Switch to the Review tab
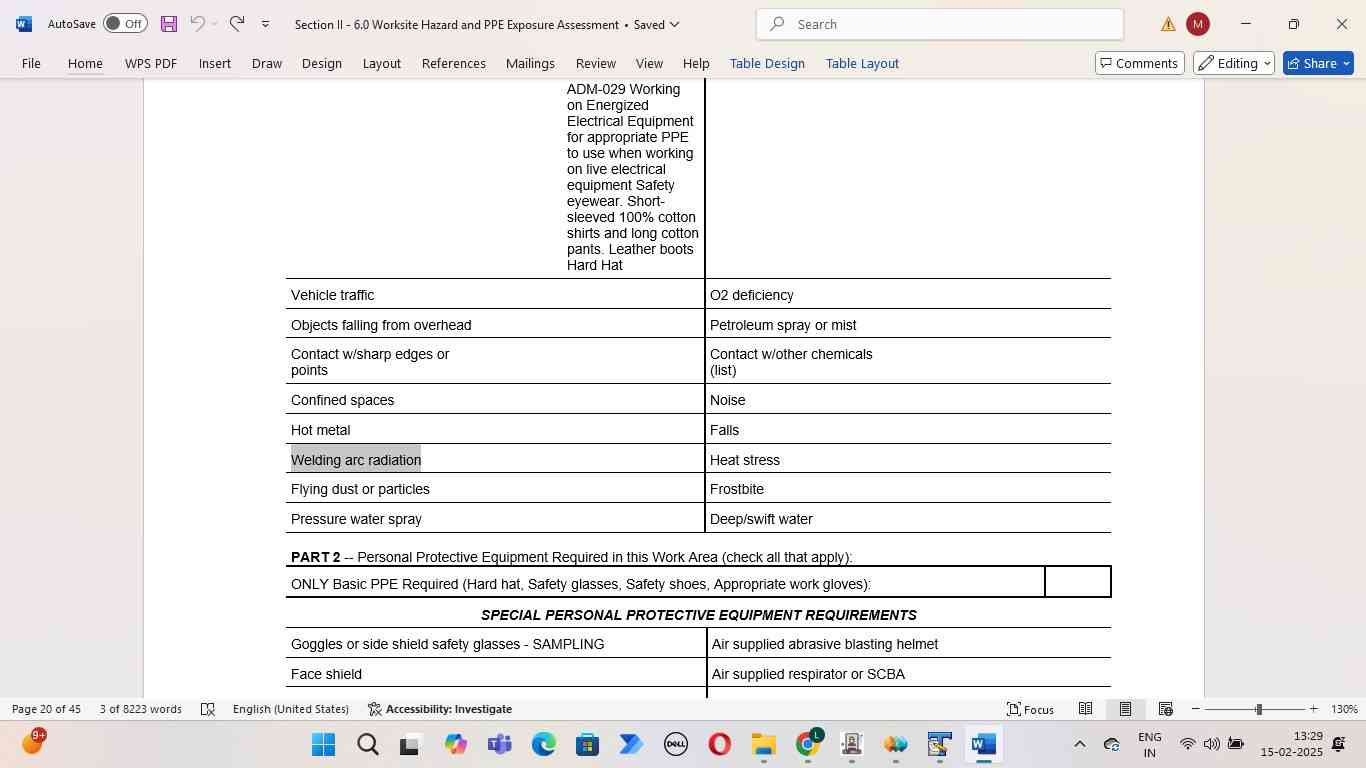The height and width of the screenshot is (768, 1366). click(596, 63)
